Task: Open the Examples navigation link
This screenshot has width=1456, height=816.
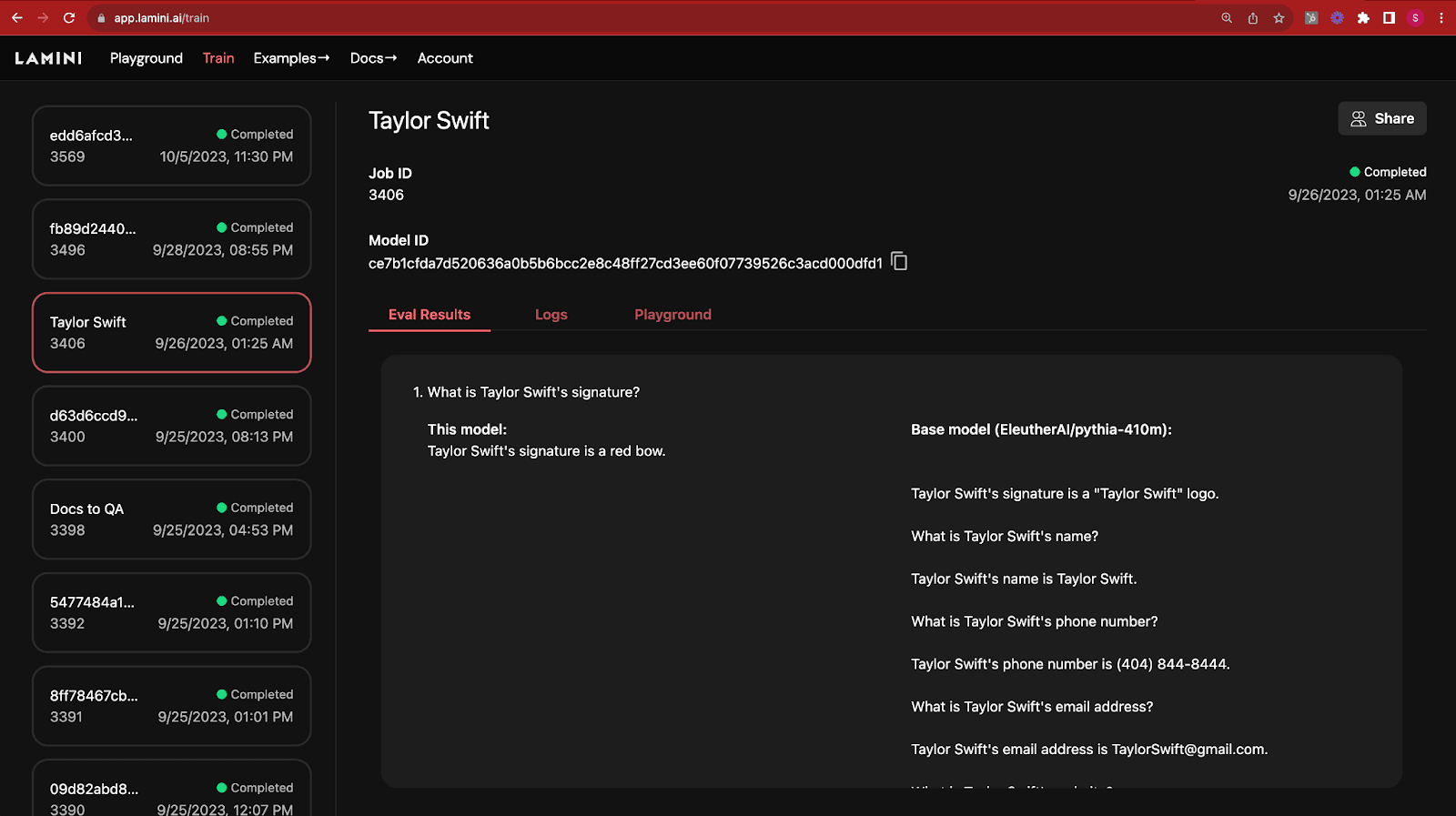Action: coord(291,58)
